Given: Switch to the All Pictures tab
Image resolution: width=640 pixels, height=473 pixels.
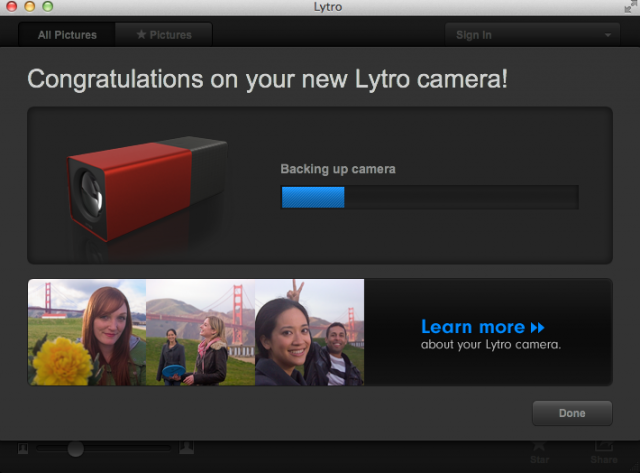Looking at the screenshot, I should [67, 35].
